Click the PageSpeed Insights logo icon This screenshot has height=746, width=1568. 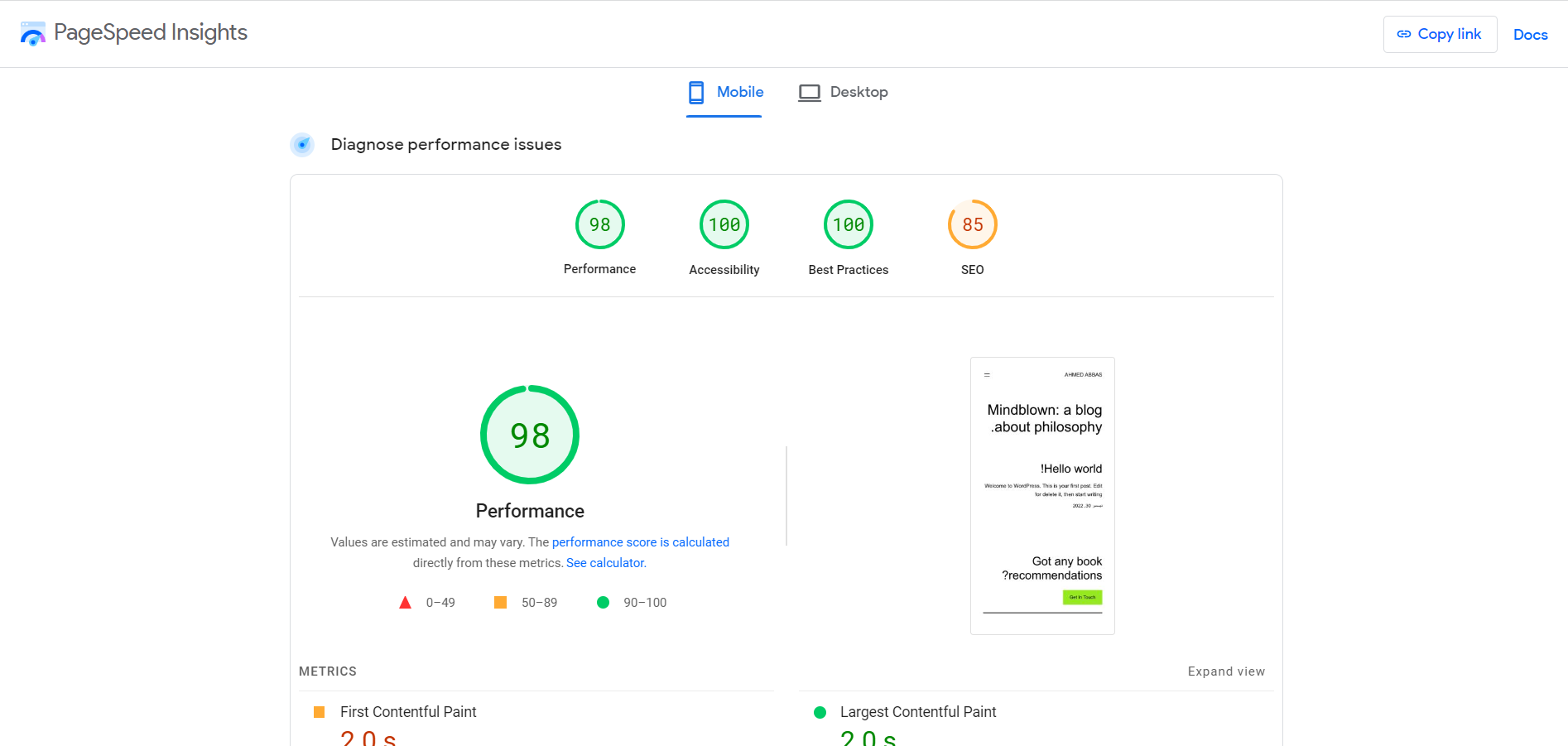pos(33,34)
